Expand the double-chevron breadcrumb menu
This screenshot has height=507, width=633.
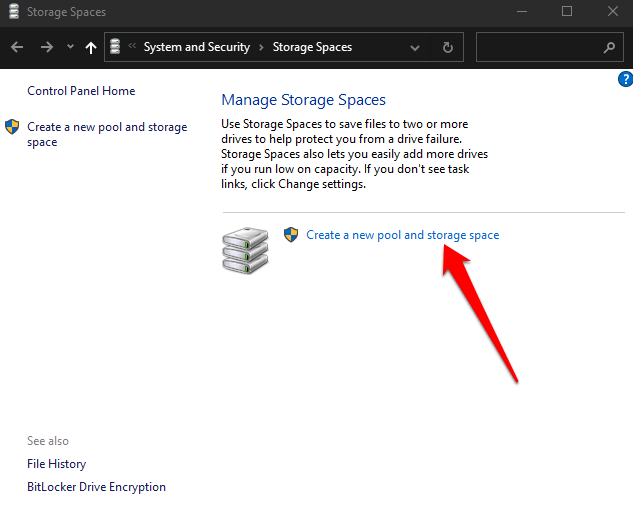[132, 47]
